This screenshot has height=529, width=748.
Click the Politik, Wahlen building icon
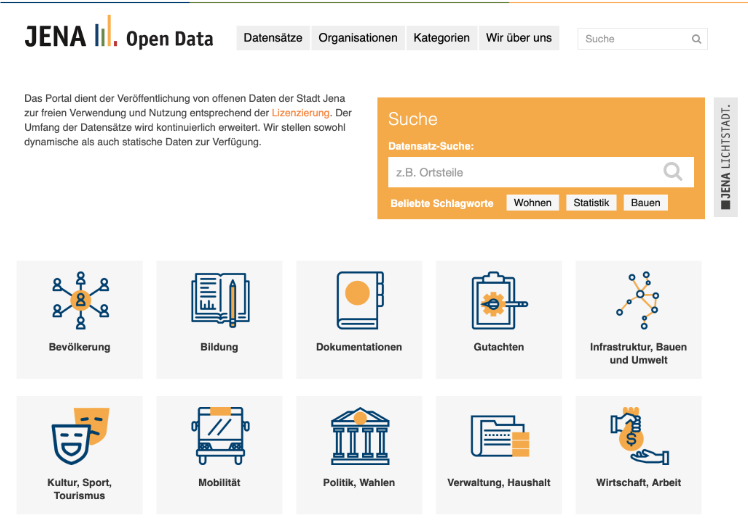pos(359,435)
